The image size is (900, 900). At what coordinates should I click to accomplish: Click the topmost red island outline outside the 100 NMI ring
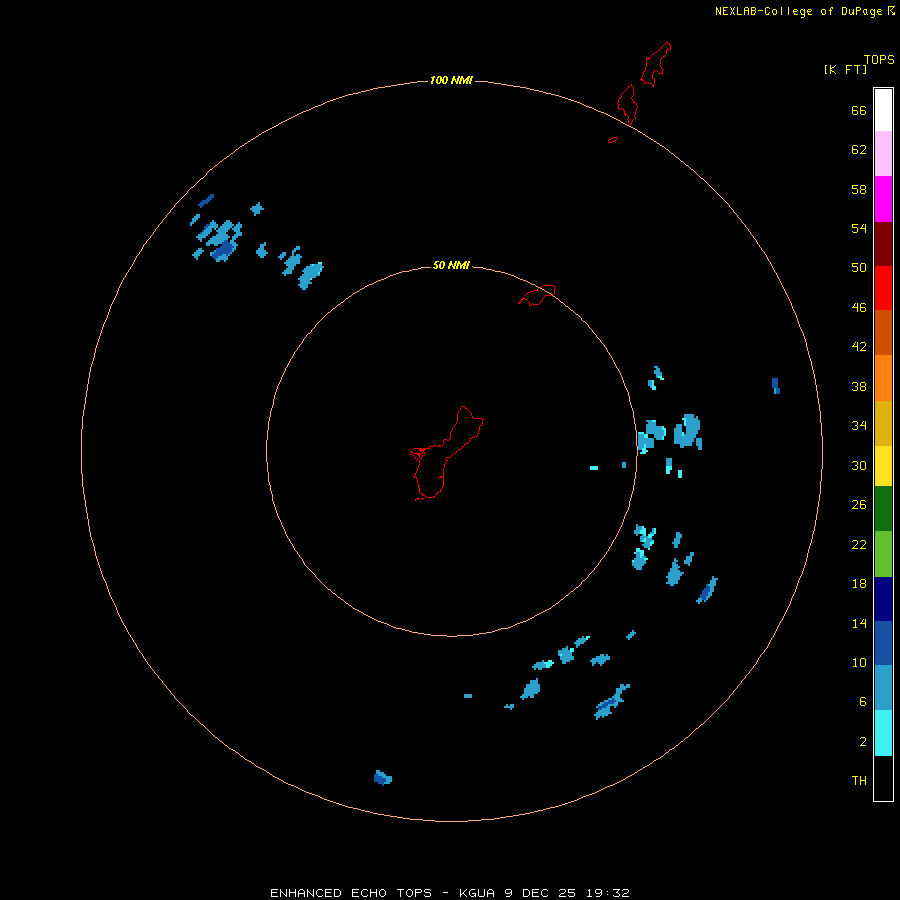pyautogui.click(x=656, y=64)
